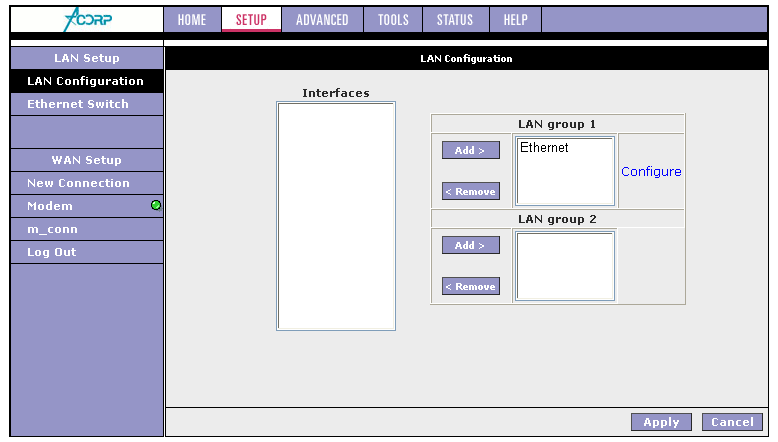Apply the LAN configuration changes
778x442 pixels.
pyautogui.click(x=661, y=422)
